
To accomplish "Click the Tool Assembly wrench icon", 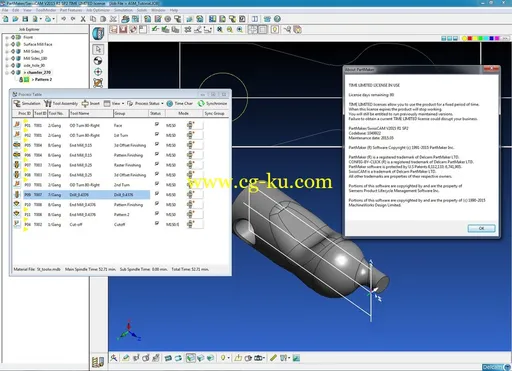I will [x=48, y=104].
